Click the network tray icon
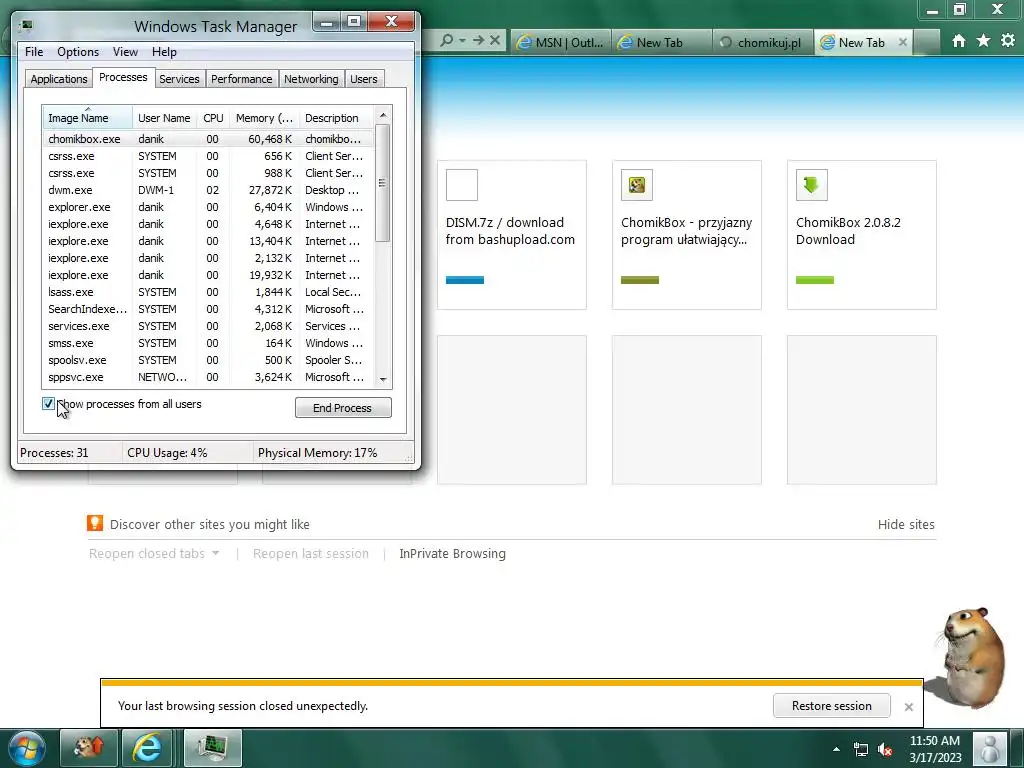The width and height of the screenshot is (1024, 768). click(861, 750)
